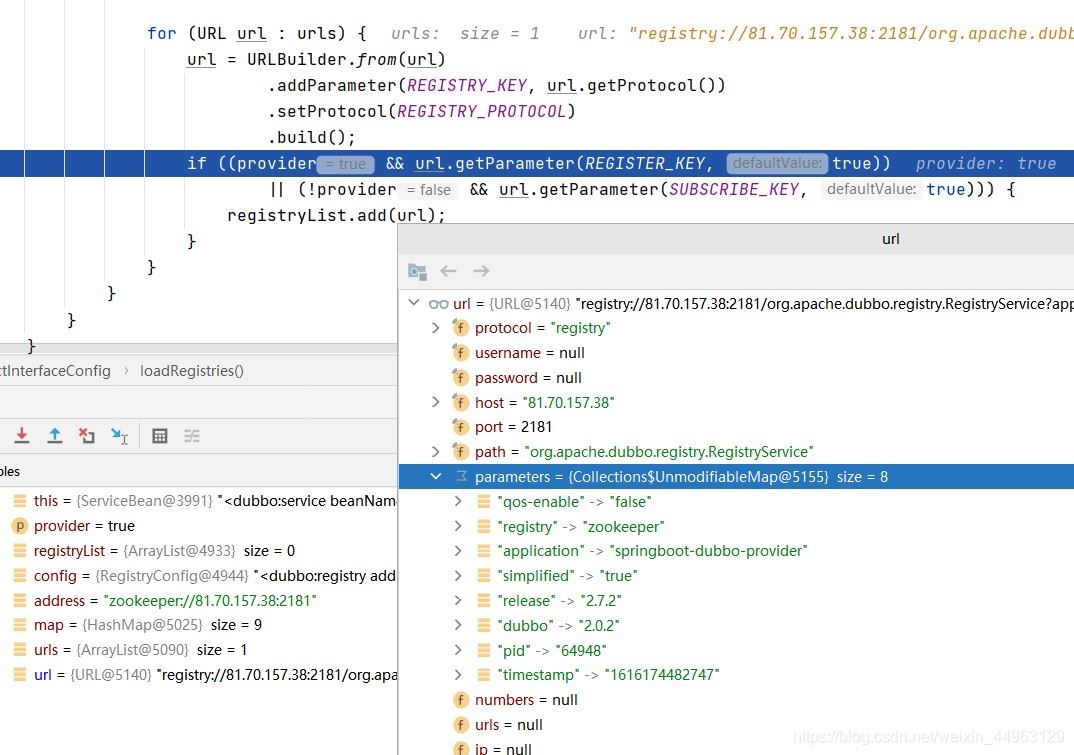
Task: Click the loadRegistries() breadcrumb
Action: (x=192, y=371)
